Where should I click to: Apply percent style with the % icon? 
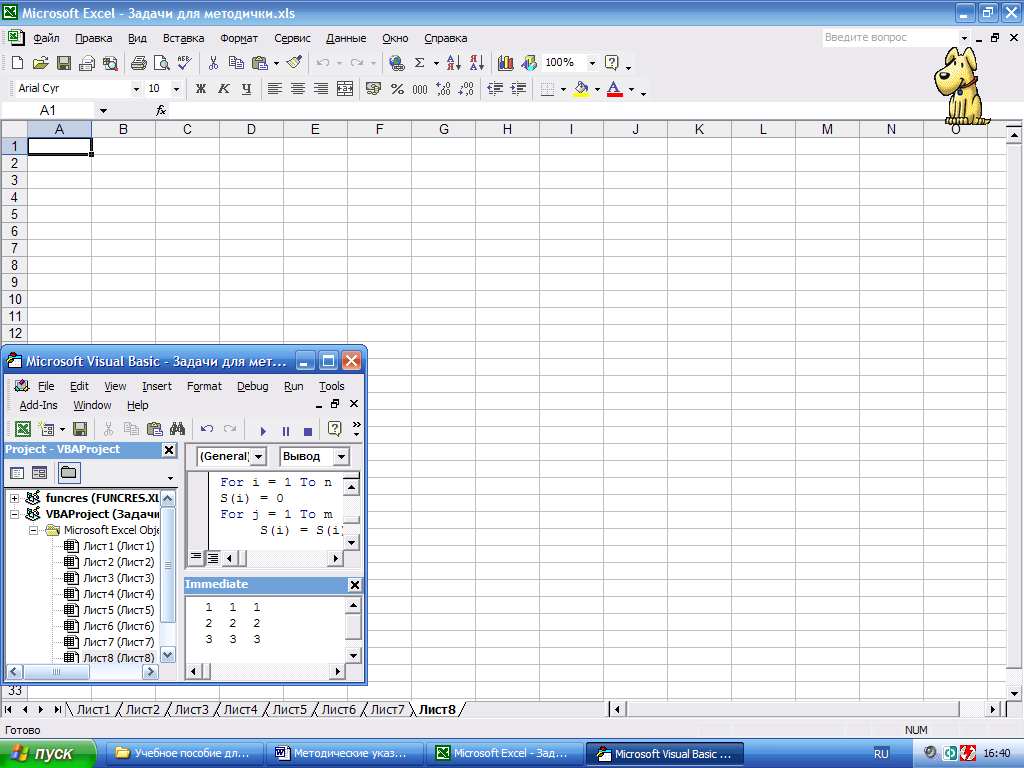pos(397,89)
